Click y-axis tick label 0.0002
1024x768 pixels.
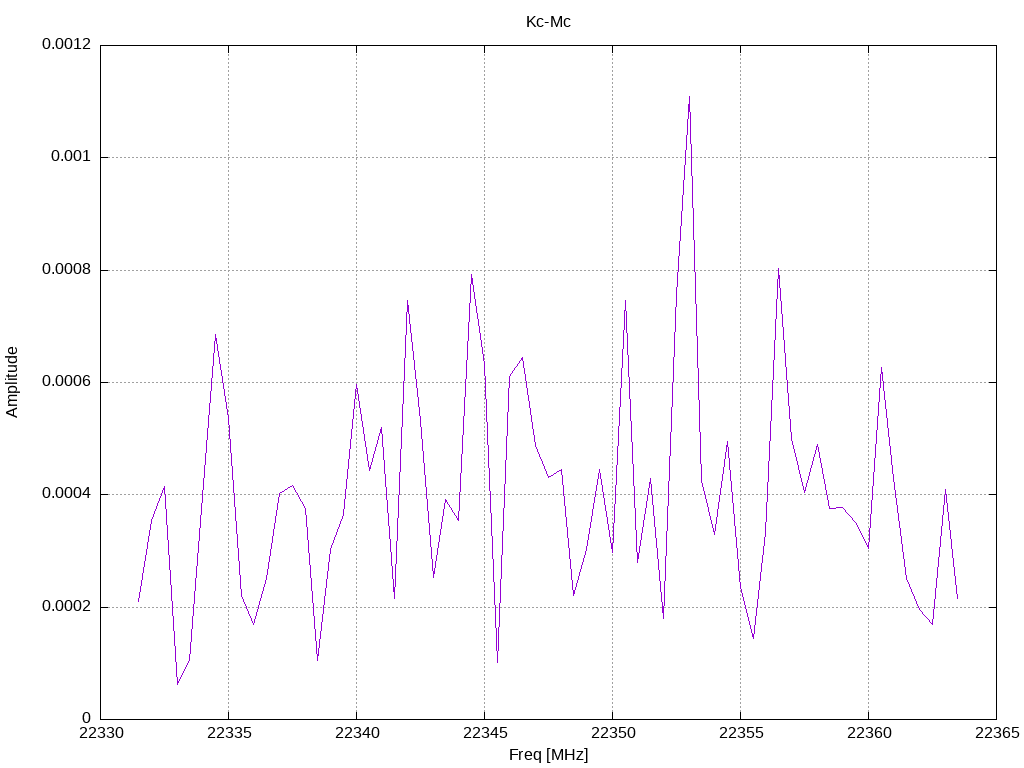coord(67,607)
